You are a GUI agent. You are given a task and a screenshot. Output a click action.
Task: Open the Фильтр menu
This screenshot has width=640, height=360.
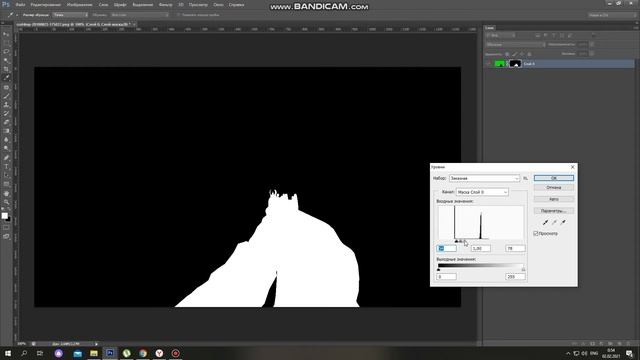165,5
